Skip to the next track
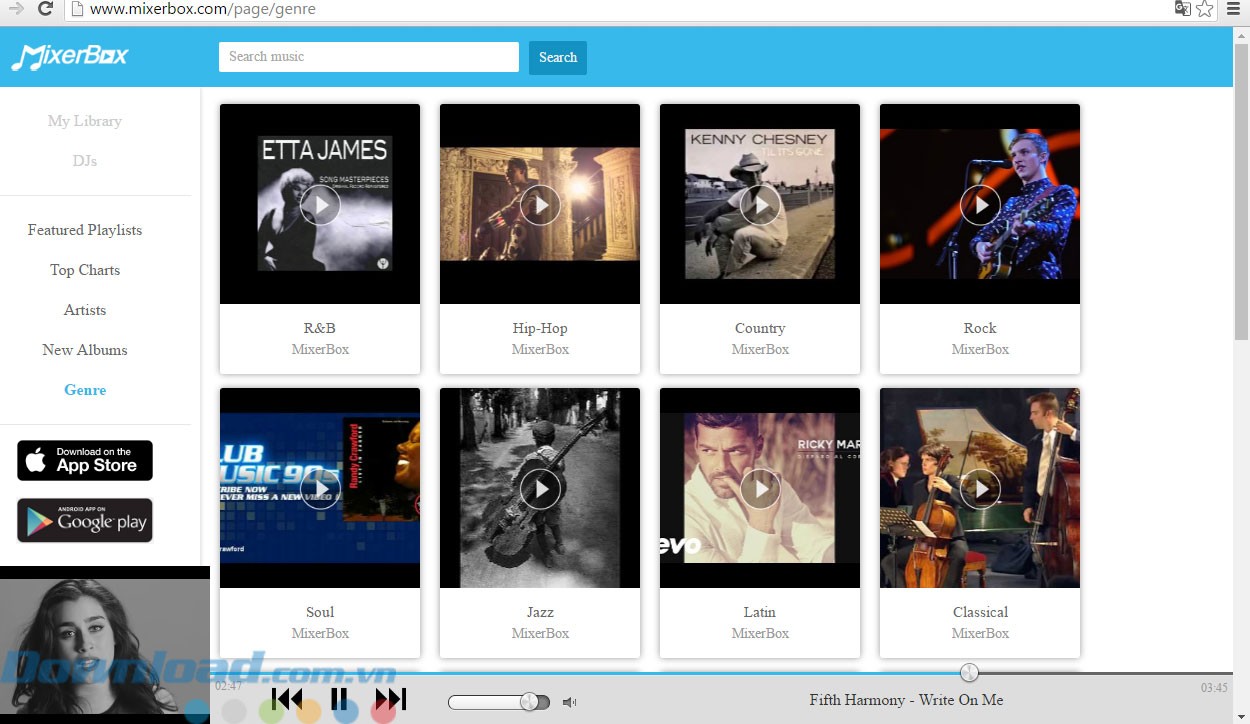This screenshot has width=1250, height=724. tap(390, 699)
